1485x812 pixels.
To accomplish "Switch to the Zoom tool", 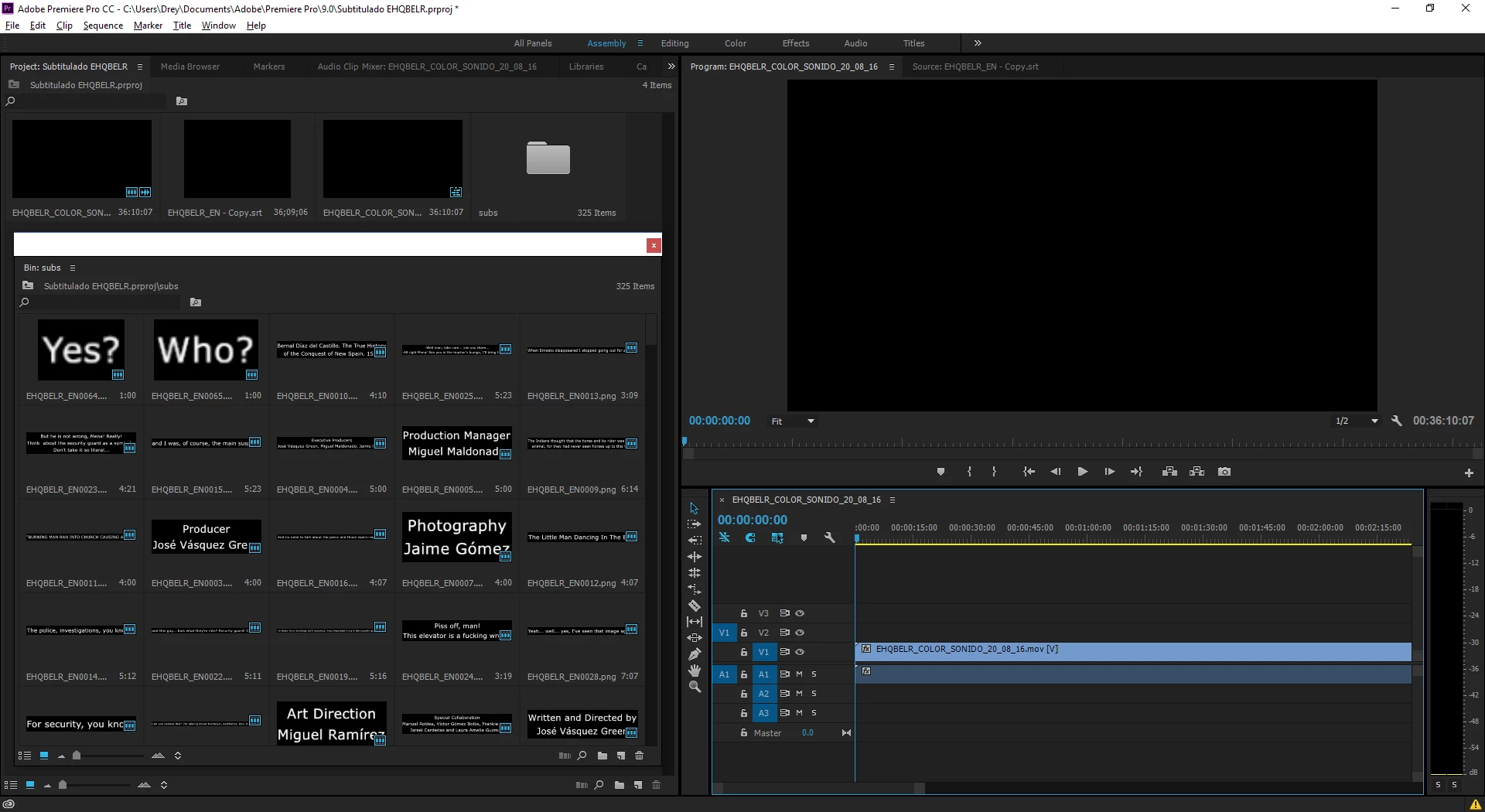I will [x=695, y=687].
